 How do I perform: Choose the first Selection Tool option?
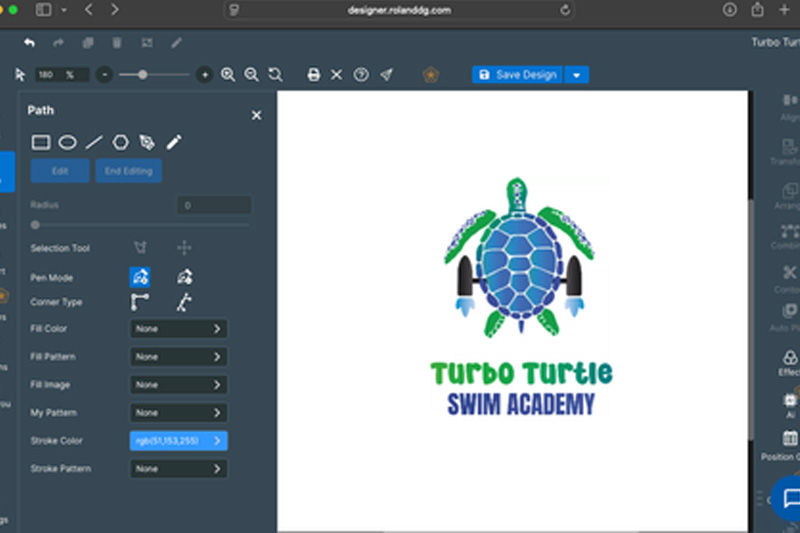pyautogui.click(x=140, y=248)
